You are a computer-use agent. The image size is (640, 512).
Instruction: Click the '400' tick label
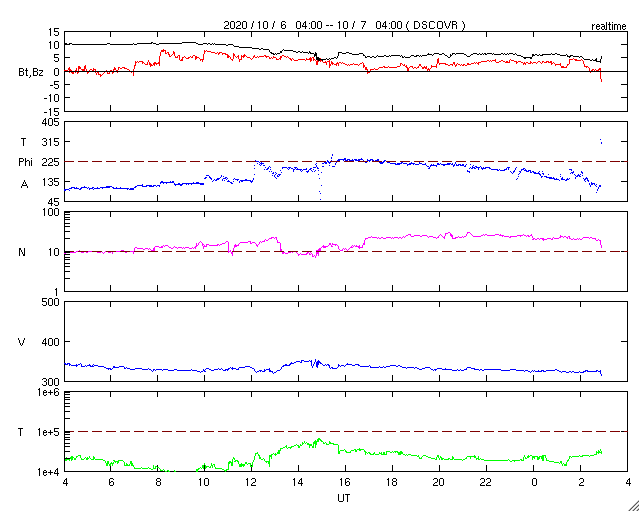coord(51,342)
